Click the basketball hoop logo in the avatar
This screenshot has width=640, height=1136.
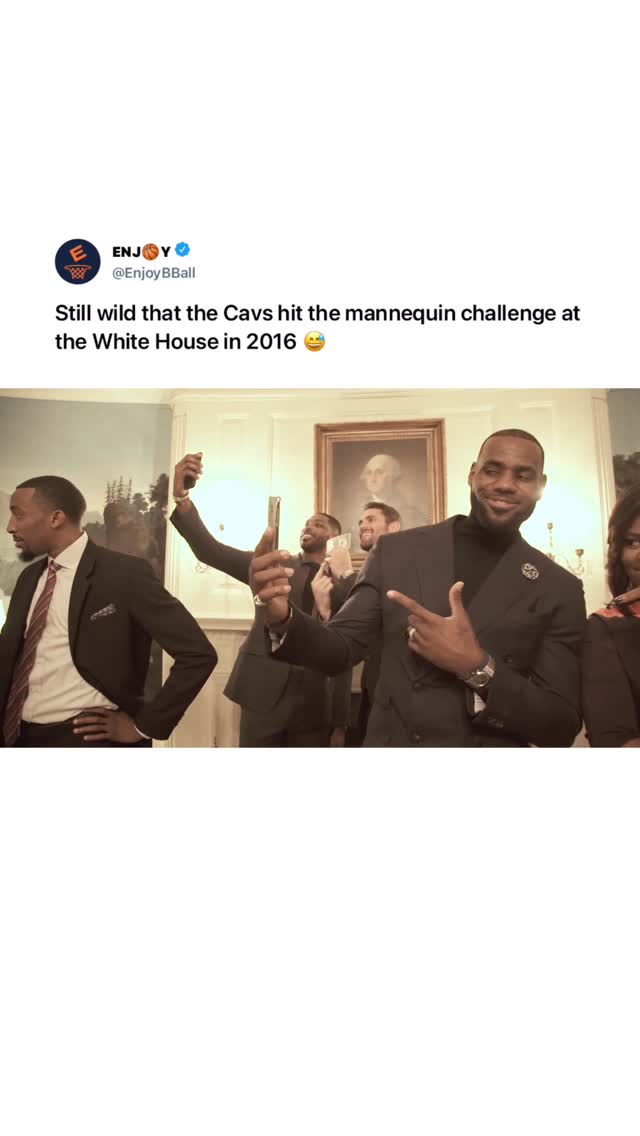tap(78, 271)
